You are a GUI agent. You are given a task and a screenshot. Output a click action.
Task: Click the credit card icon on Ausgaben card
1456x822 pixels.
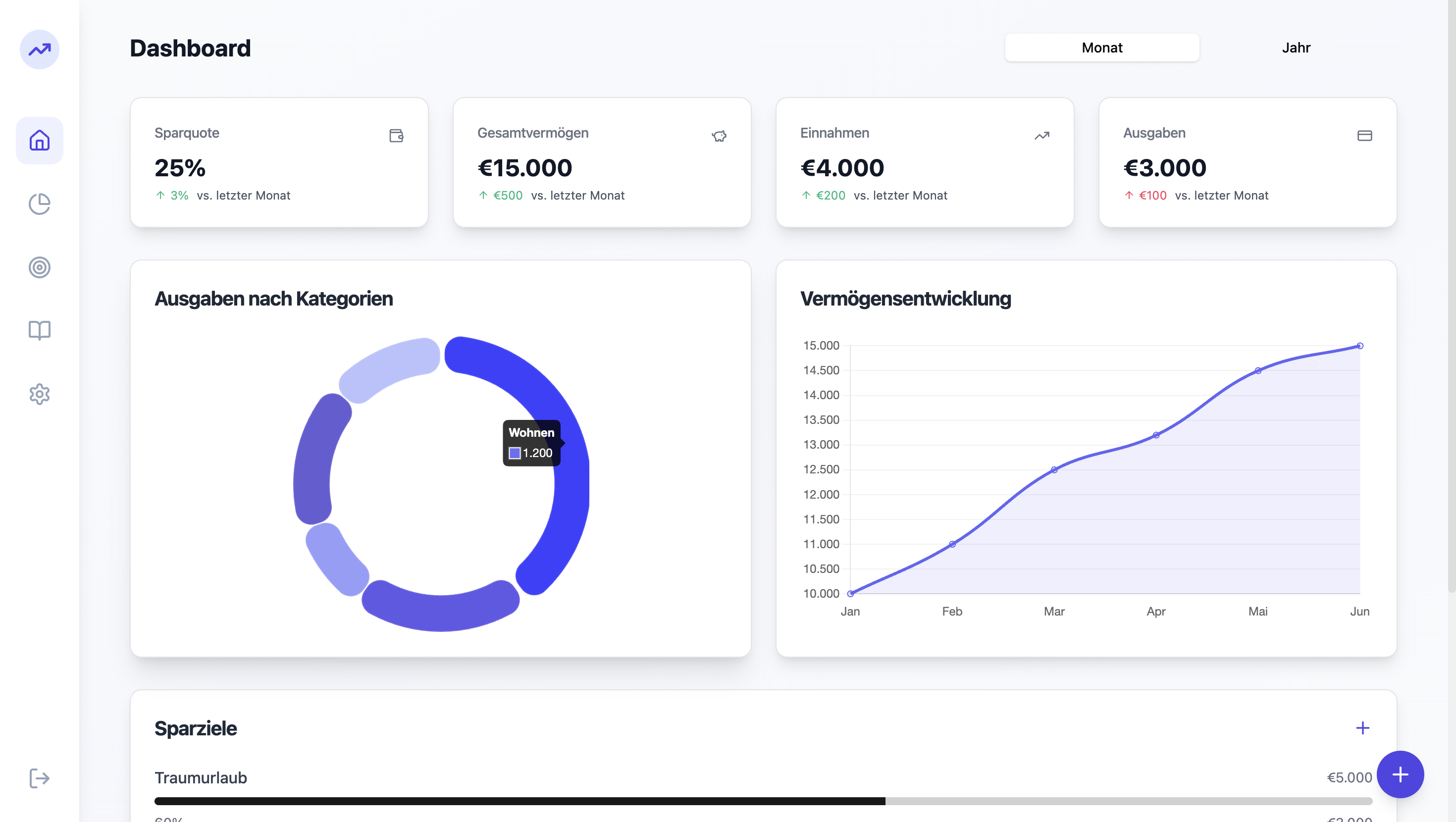1364,136
